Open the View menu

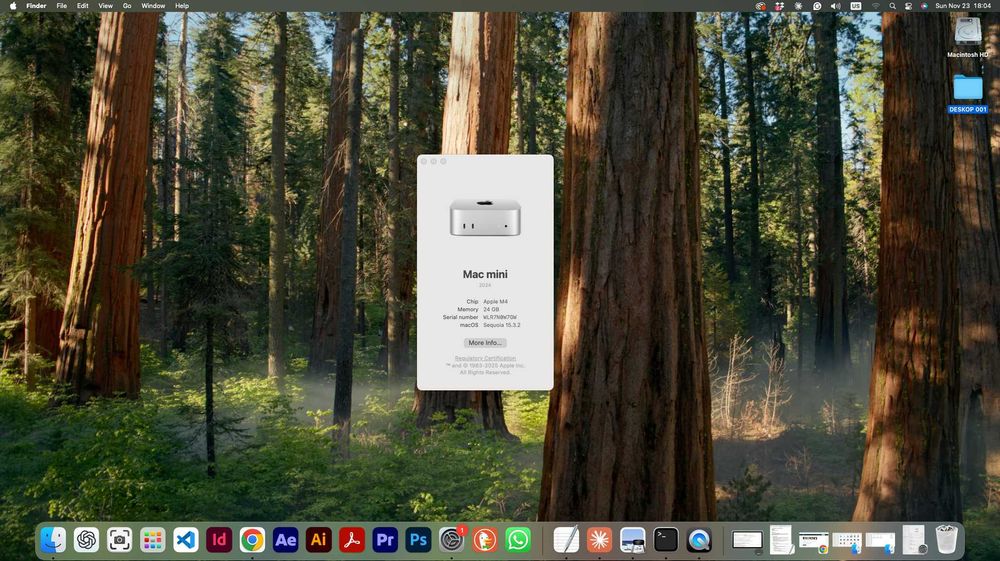click(105, 6)
